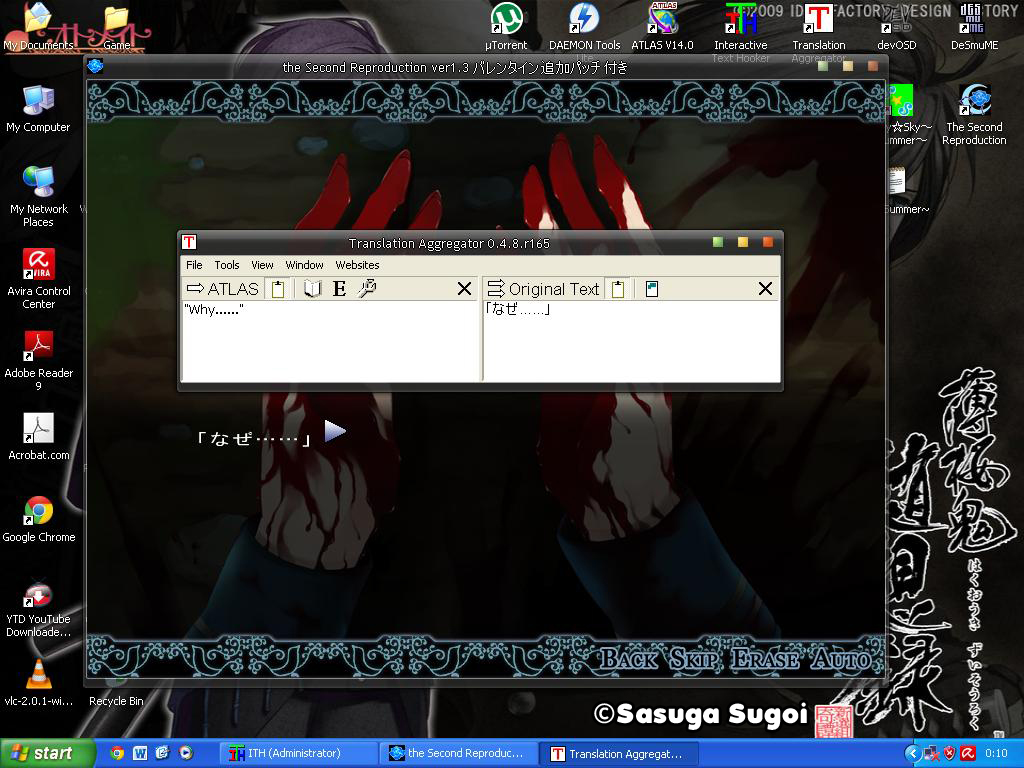Toggle Original Text clipboard monitor icon
Viewport: 1024px width, 768px height.
tap(618, 289)
